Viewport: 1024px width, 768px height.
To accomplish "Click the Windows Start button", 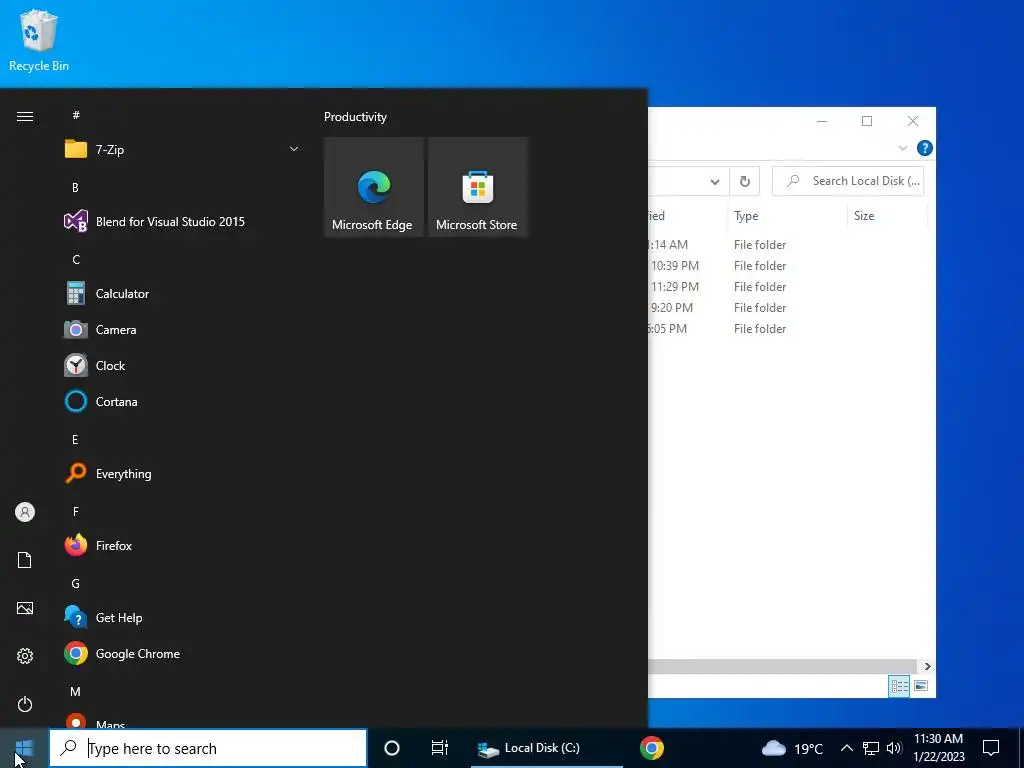I will [24, 748].
